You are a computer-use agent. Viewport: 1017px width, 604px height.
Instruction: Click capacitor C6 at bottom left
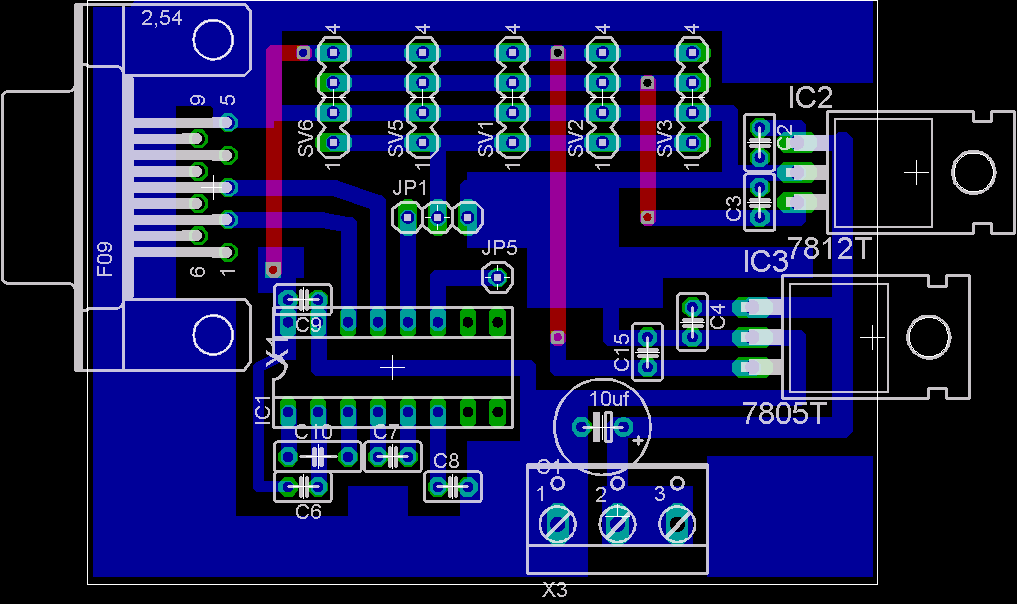pyautogui.click(x=302, y=487)
